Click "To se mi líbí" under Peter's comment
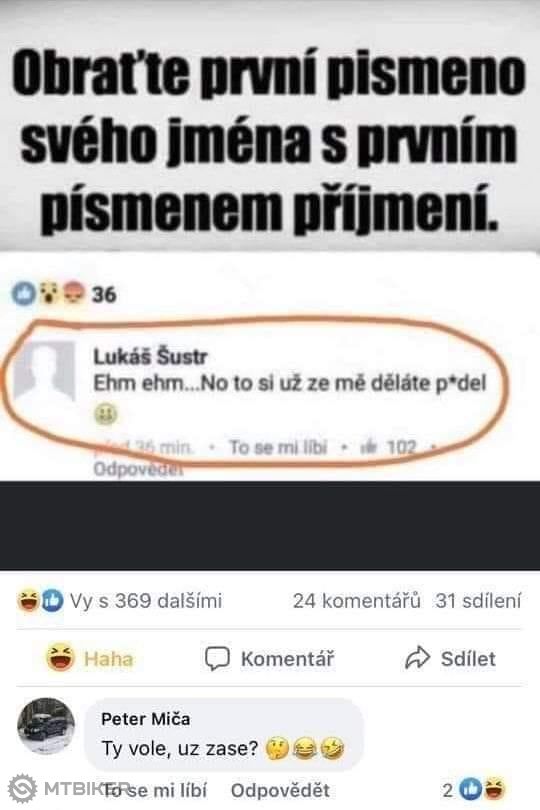 point(153,790)
